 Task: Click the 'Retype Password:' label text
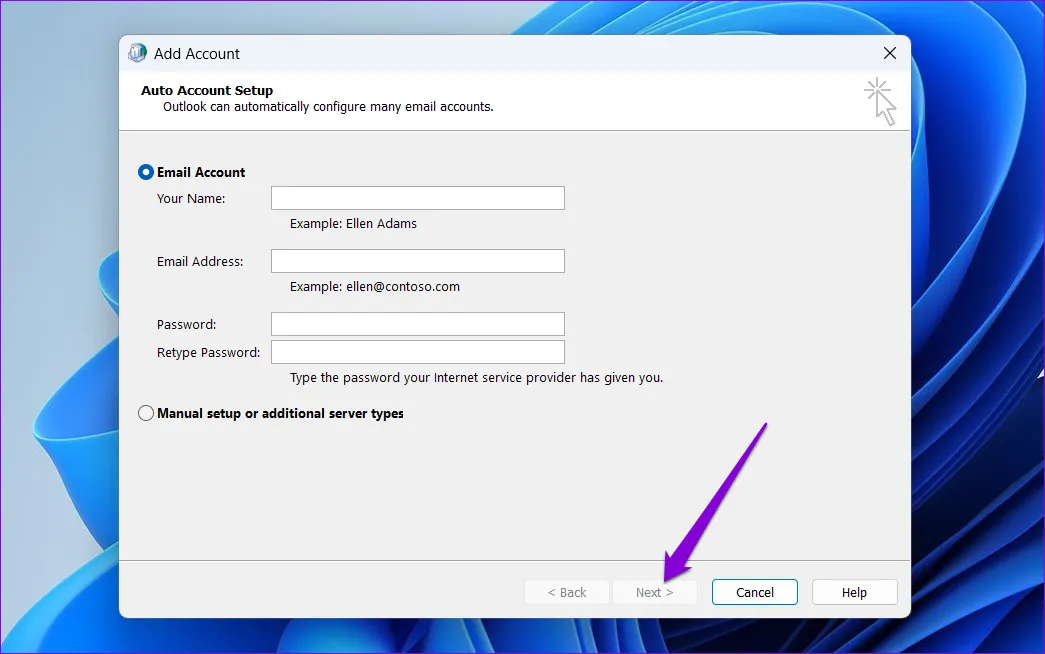click(x=208, y=352)
